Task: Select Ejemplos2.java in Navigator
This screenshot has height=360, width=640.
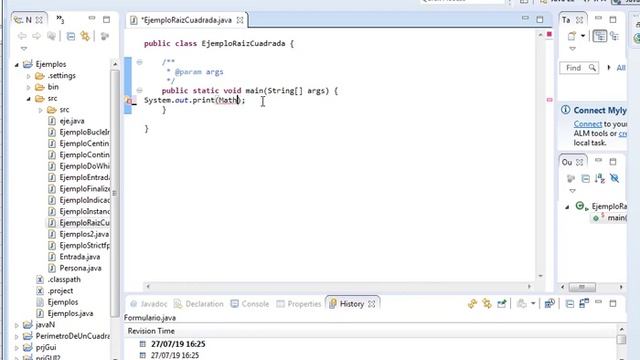Action: (x=78, y=234)
